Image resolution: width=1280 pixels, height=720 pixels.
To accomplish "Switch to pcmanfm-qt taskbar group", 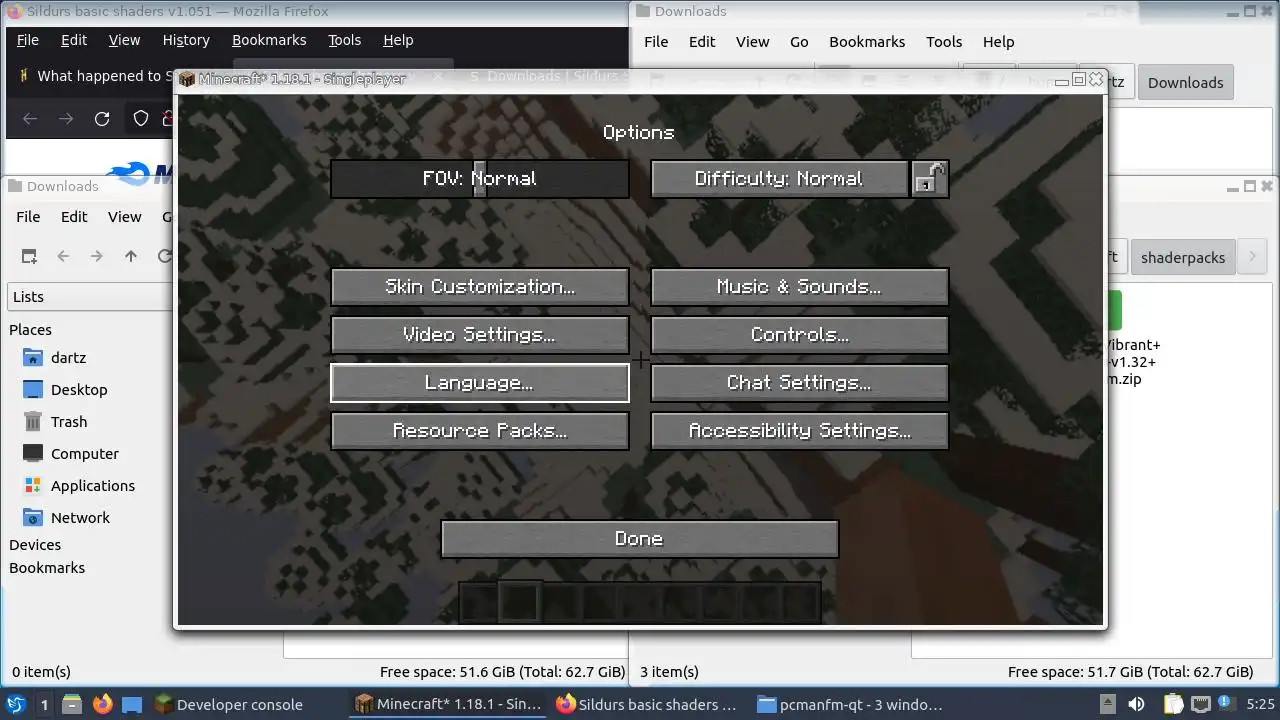I will [x=851, y=704].
